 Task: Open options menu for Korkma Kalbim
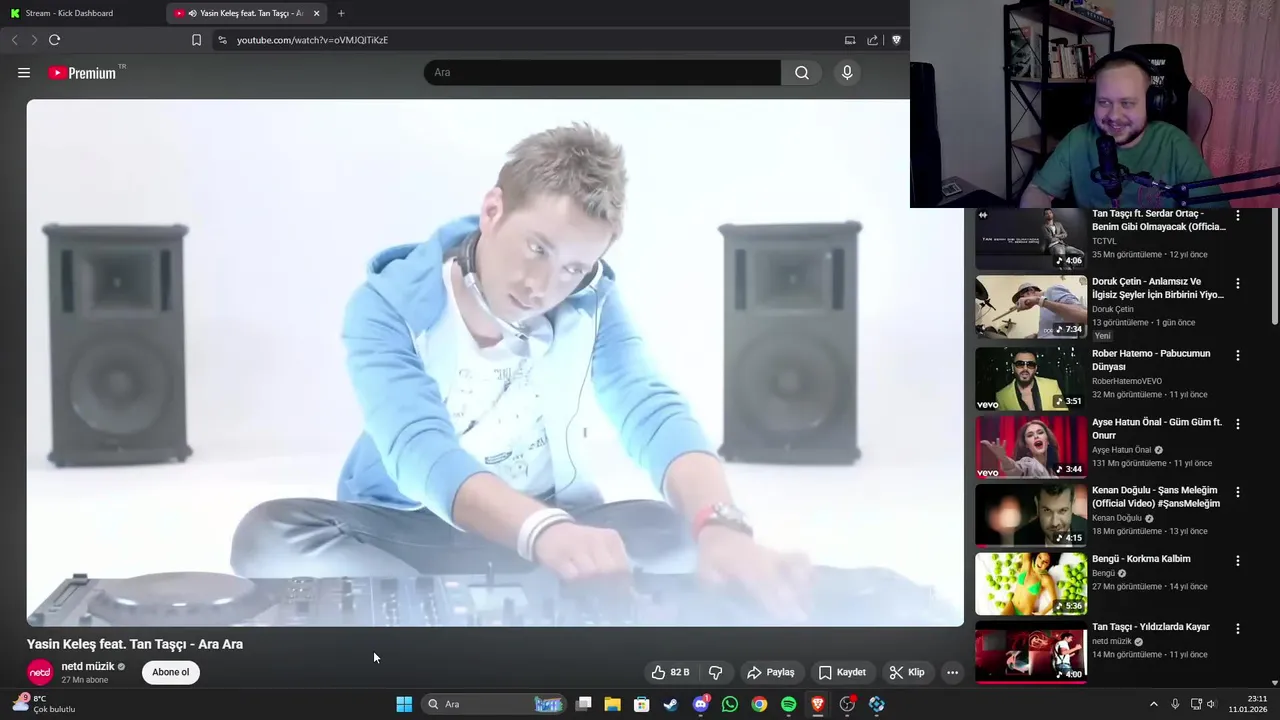(x=1238, y=560)
